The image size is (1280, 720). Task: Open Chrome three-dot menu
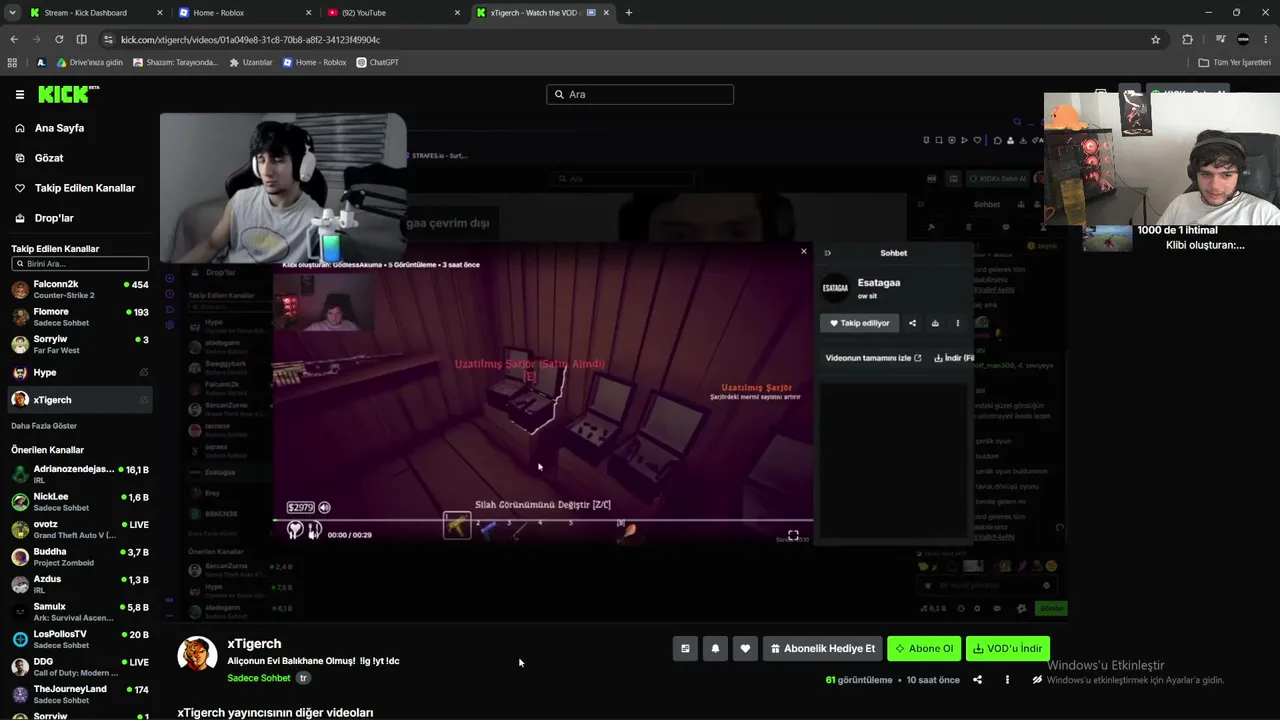[1266, 40]
